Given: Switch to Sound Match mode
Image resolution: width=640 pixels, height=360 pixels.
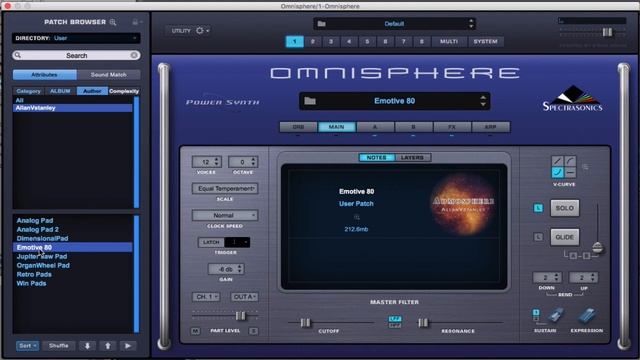Looking at the screenshot, I should (x=109, y=75).
